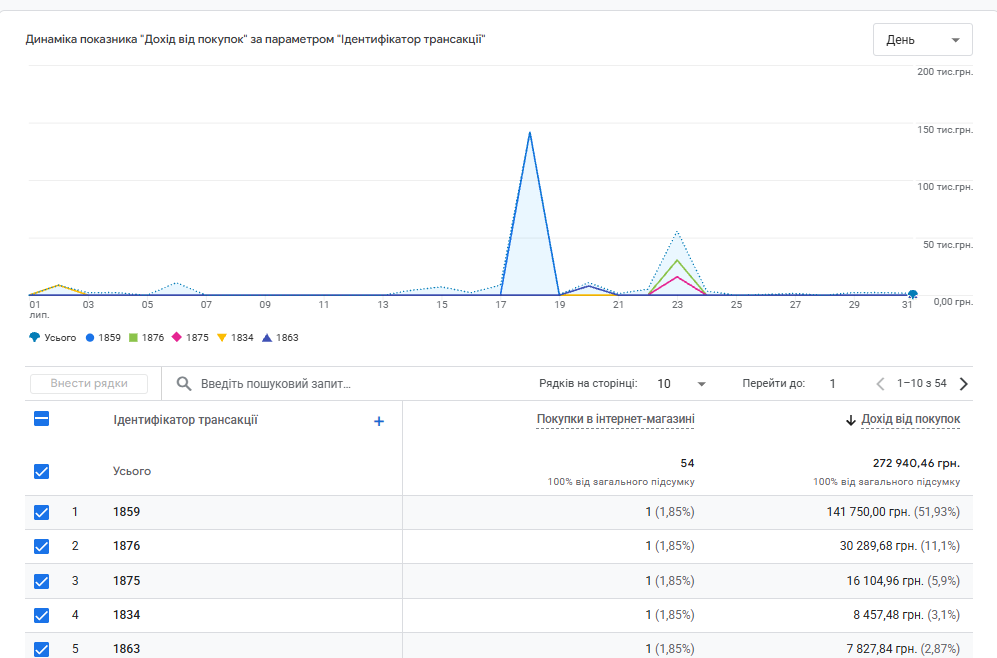Screen dimensions: 997x658
Task: Click the 1875 diamond legend marker
Action: [x=177, y=338]
